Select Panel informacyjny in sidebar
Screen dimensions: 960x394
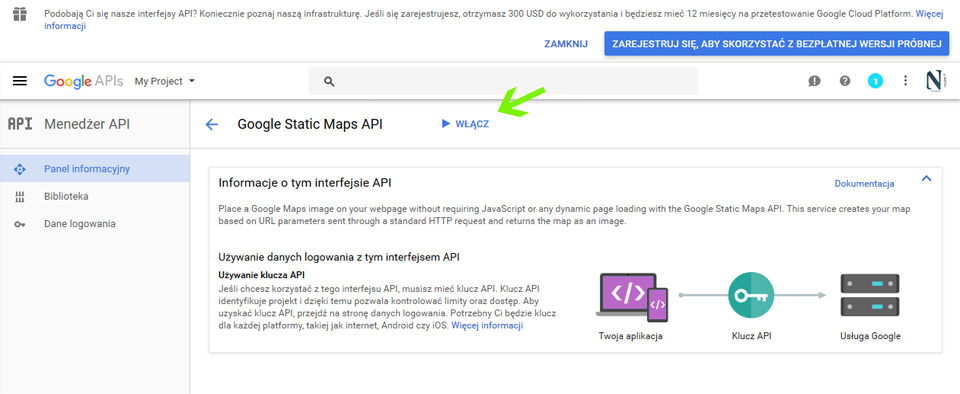pyautogui.click(x=95, y=169)
